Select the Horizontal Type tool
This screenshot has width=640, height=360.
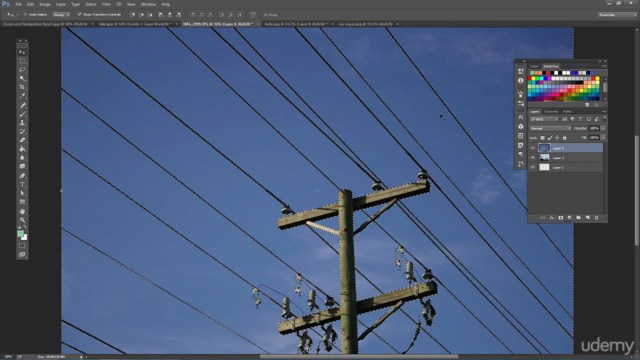point(22,184)
